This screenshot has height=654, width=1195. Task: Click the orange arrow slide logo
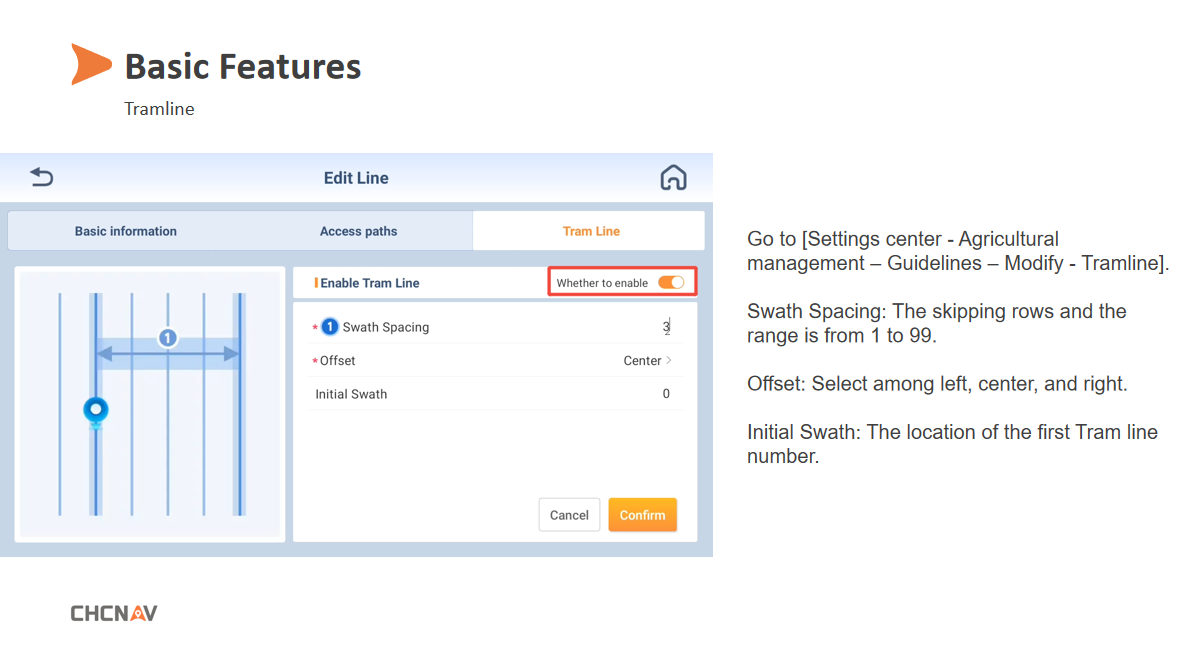click(x=90, y=64)
